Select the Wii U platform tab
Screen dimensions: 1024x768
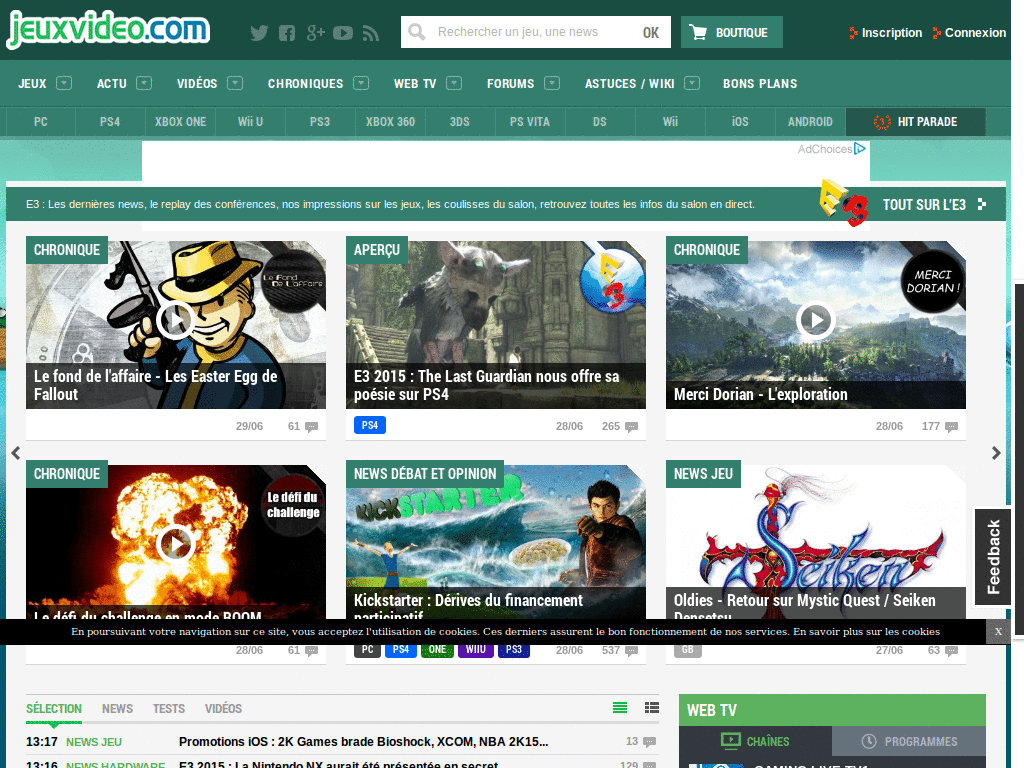pyautogui.click(x=250, y=121)
